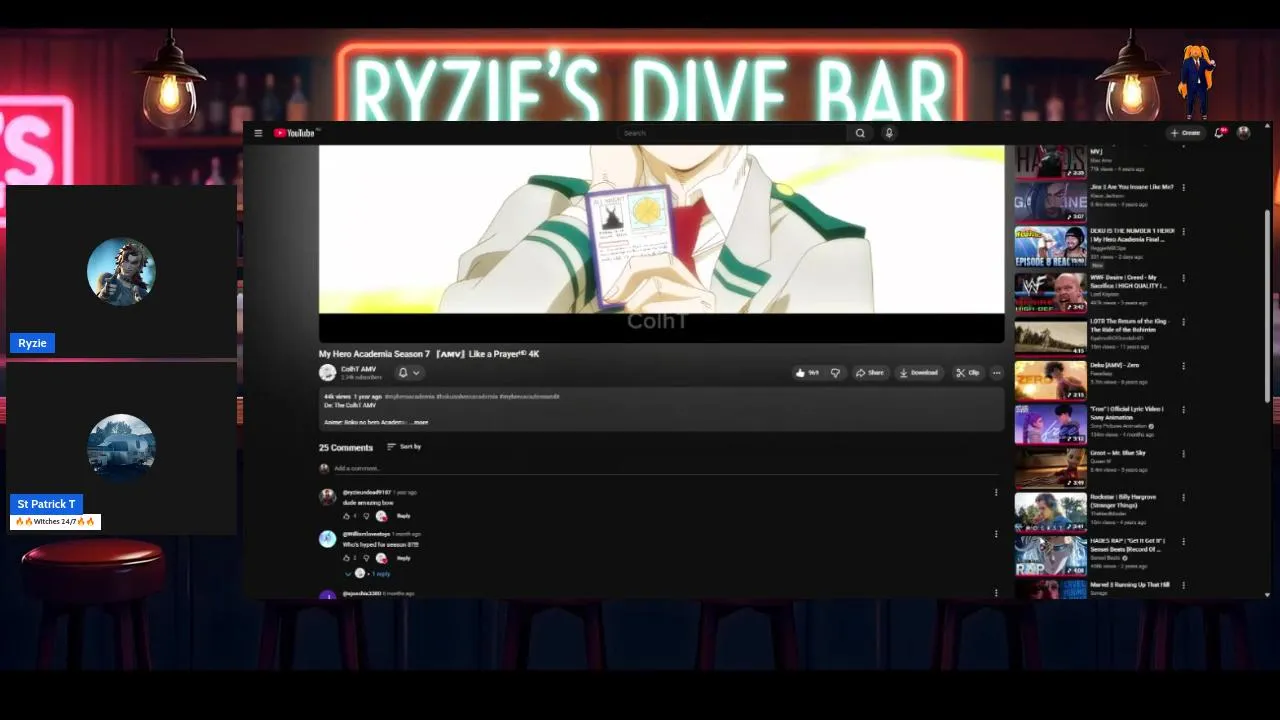1280x720 pixels.
Task: Open options menu for the season 8 comment
Action: [x=996, y=534]
